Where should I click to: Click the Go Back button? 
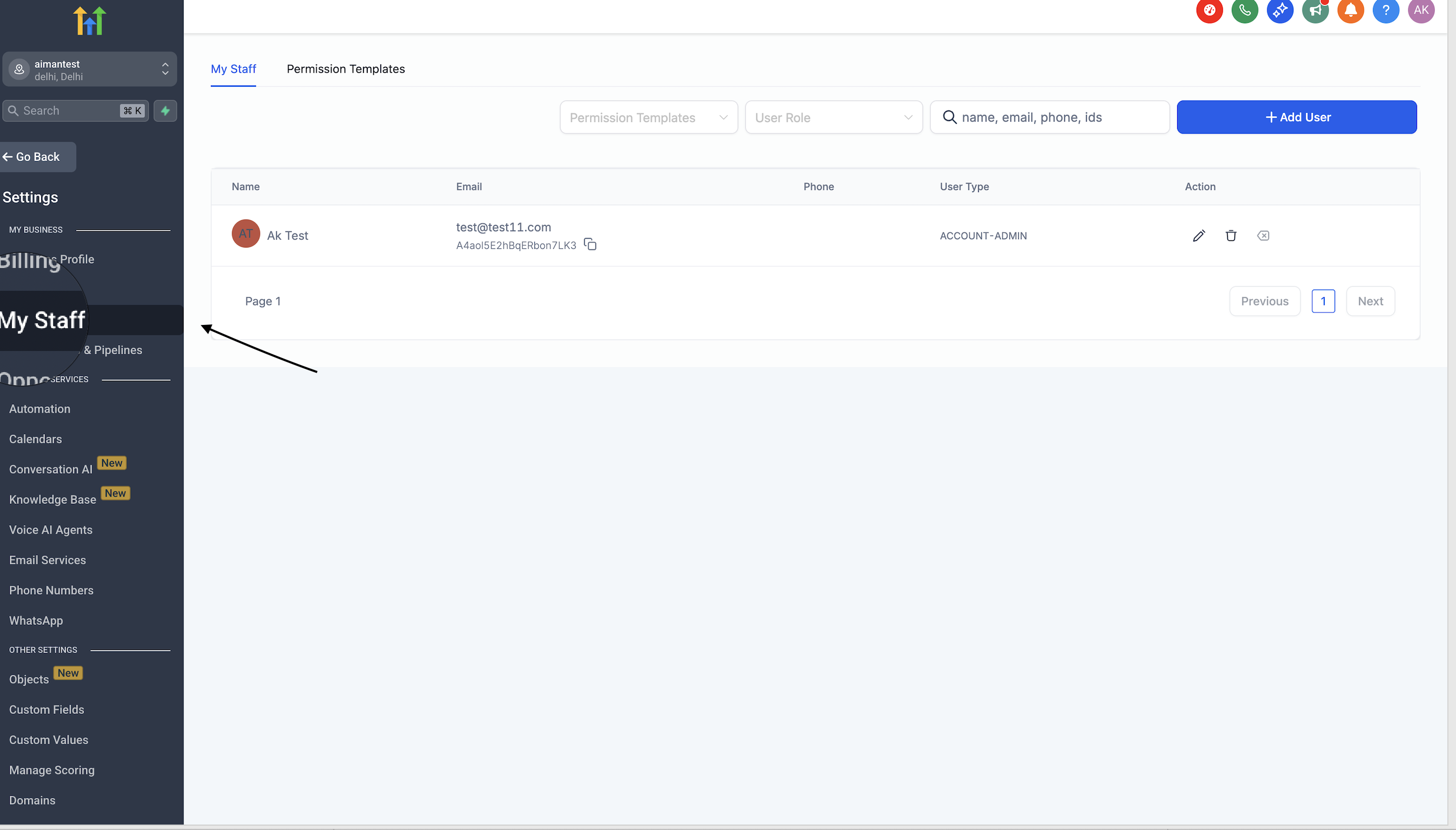[37, 157]
